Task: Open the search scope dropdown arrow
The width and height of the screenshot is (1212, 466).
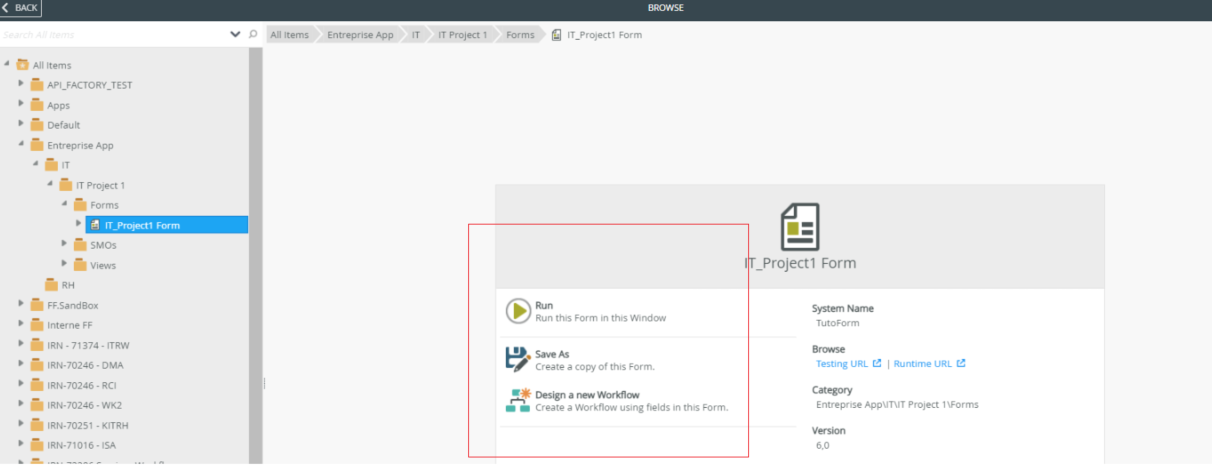Action: 236,34
